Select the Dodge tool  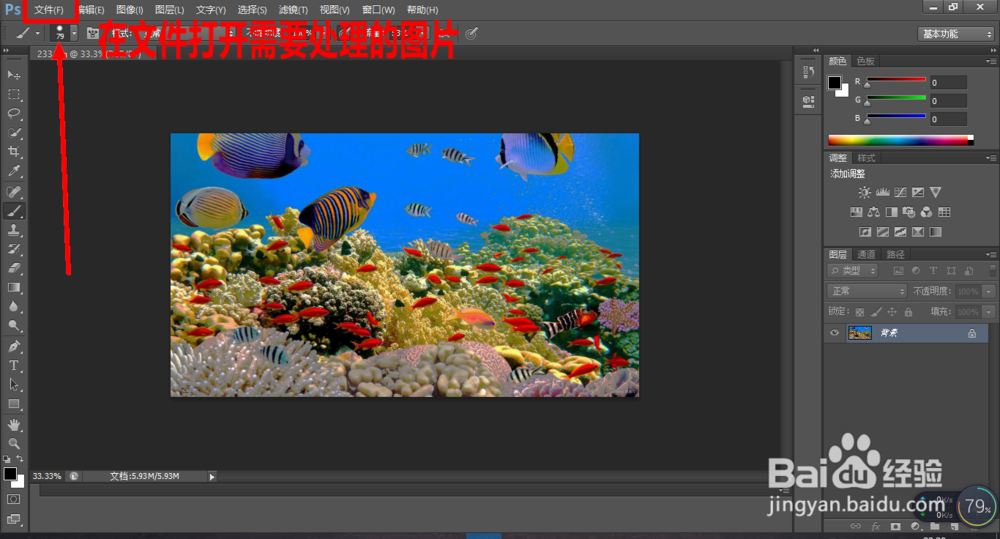(14, 326)
